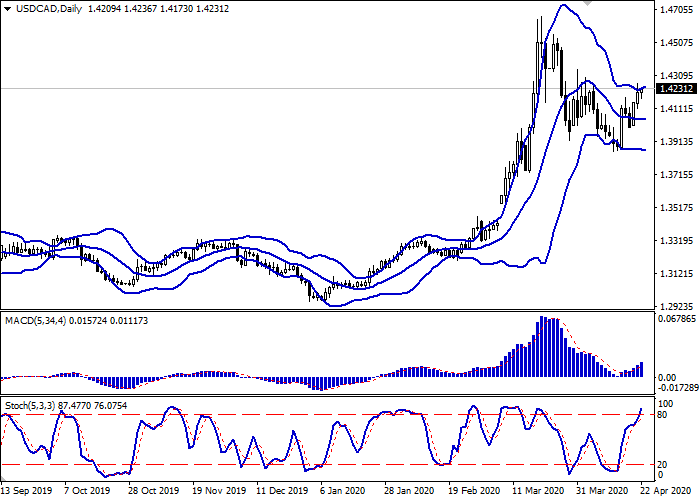This screenshot has height=500, width=700.
Task: Select the 13 Sep 2019 date label
Action: coord(28,492)
